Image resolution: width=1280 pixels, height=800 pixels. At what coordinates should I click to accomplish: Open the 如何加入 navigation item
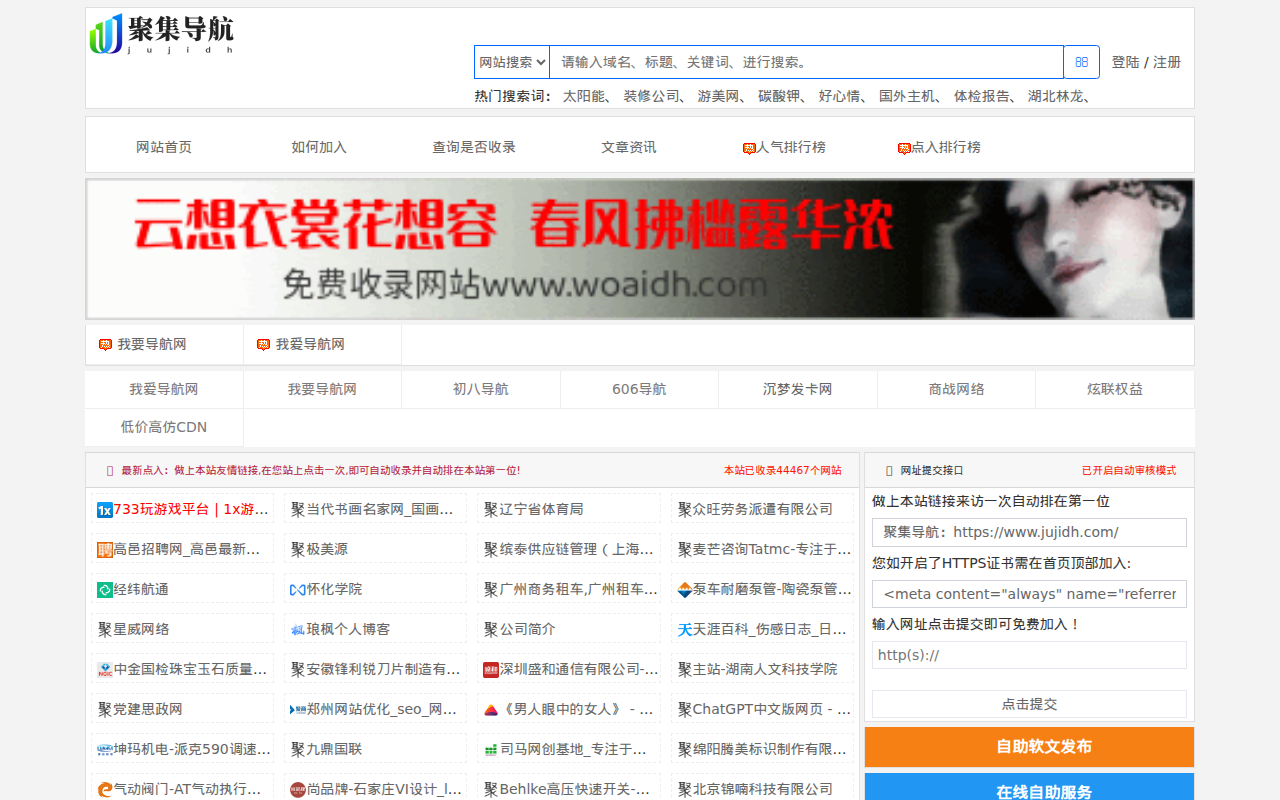click(x=319, y=147)
